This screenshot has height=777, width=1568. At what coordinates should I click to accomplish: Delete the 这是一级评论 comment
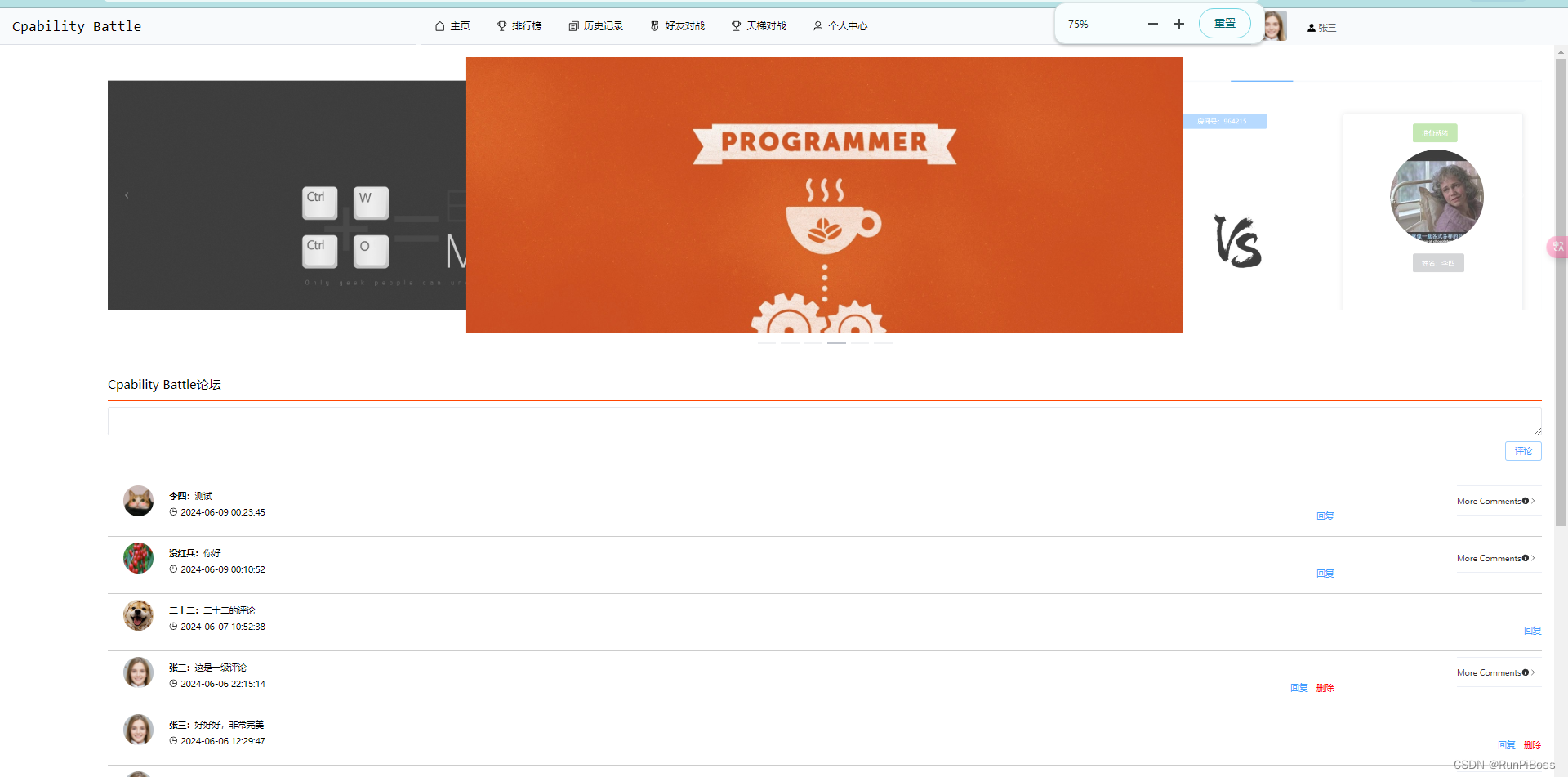click(x=1325, y=688)
